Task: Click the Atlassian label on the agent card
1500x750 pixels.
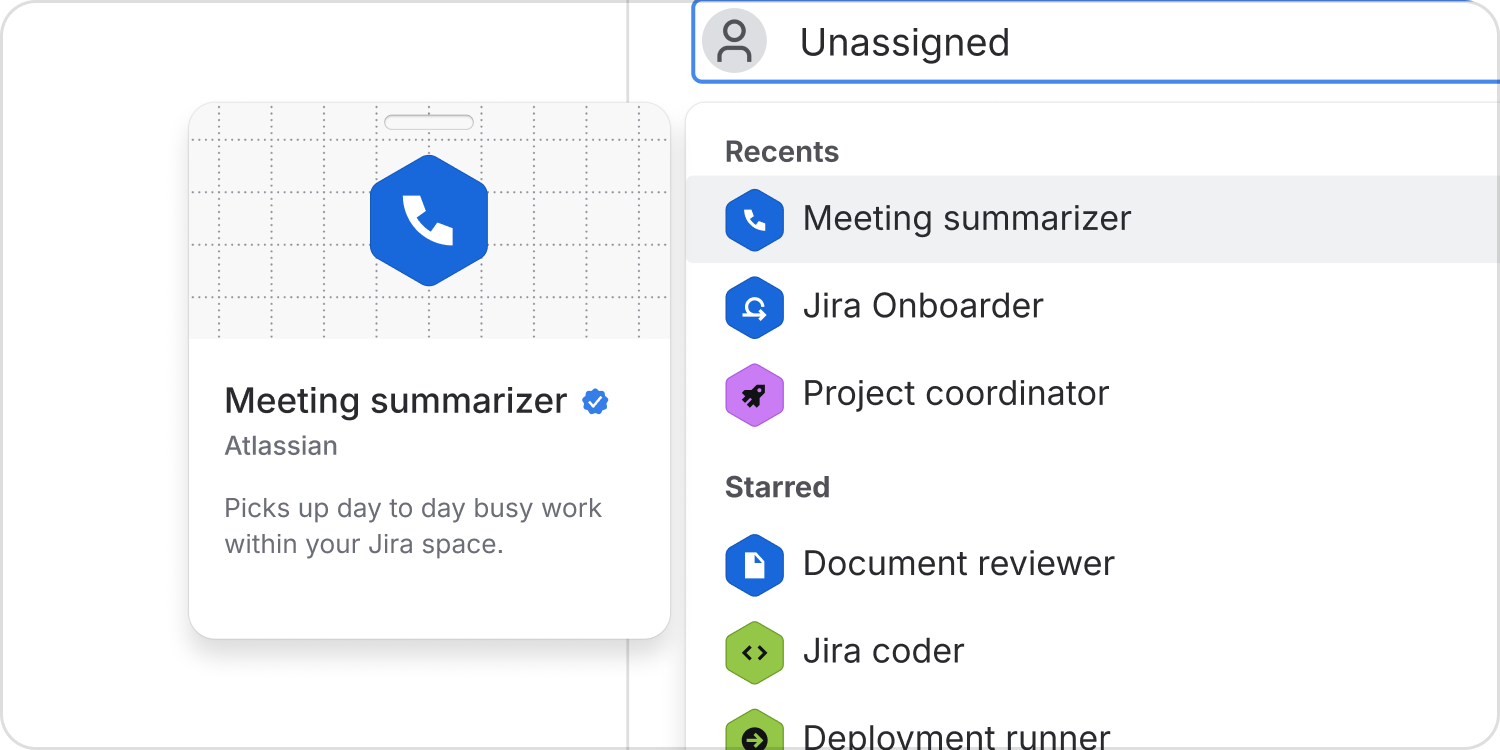Action: point(281,446)
